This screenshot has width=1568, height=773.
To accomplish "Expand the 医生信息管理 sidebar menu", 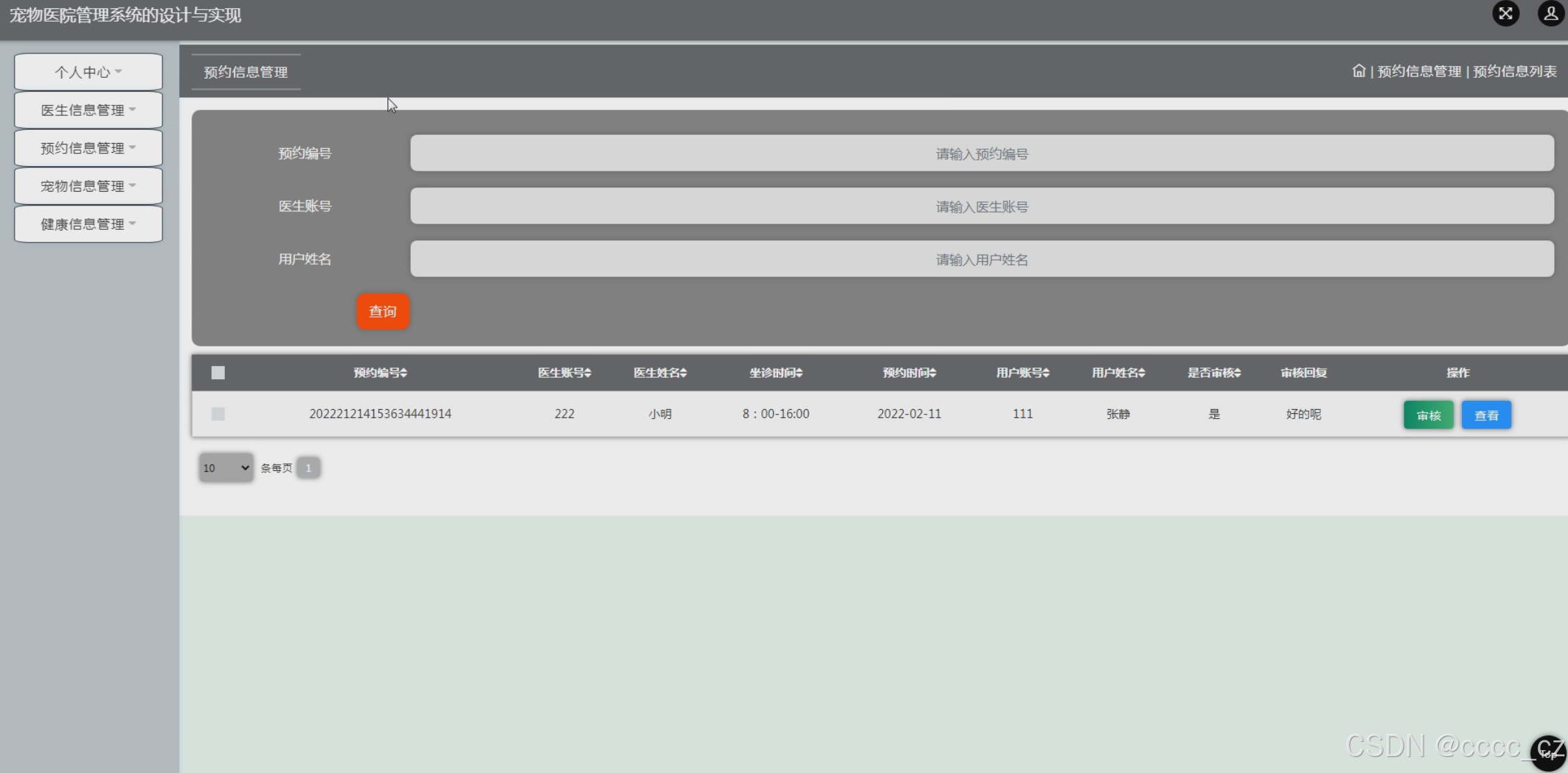I will (88, 110).
